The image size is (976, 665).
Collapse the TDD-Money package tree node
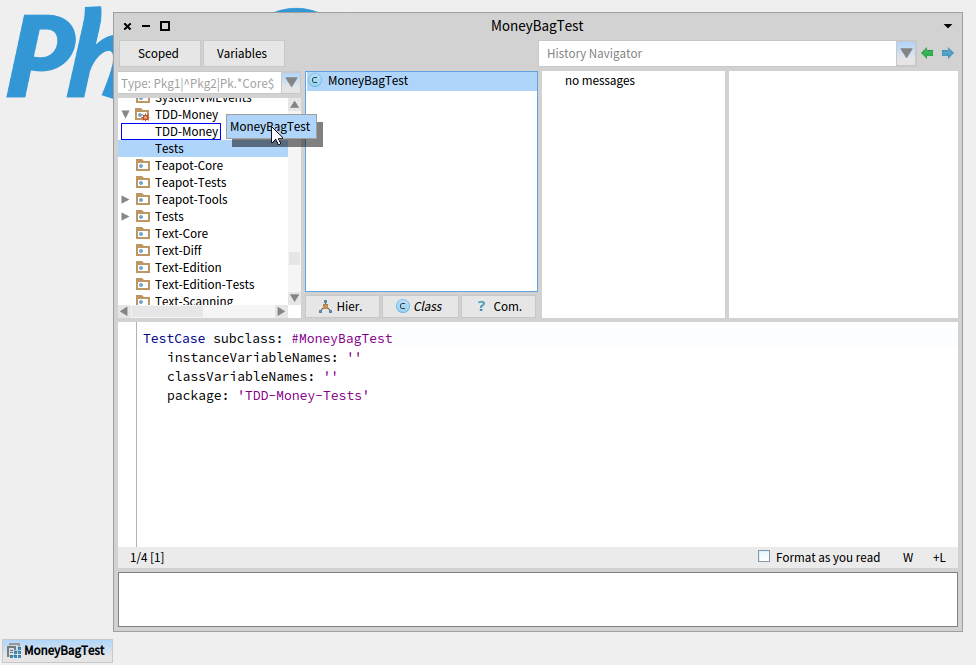[x=126, y=115]
